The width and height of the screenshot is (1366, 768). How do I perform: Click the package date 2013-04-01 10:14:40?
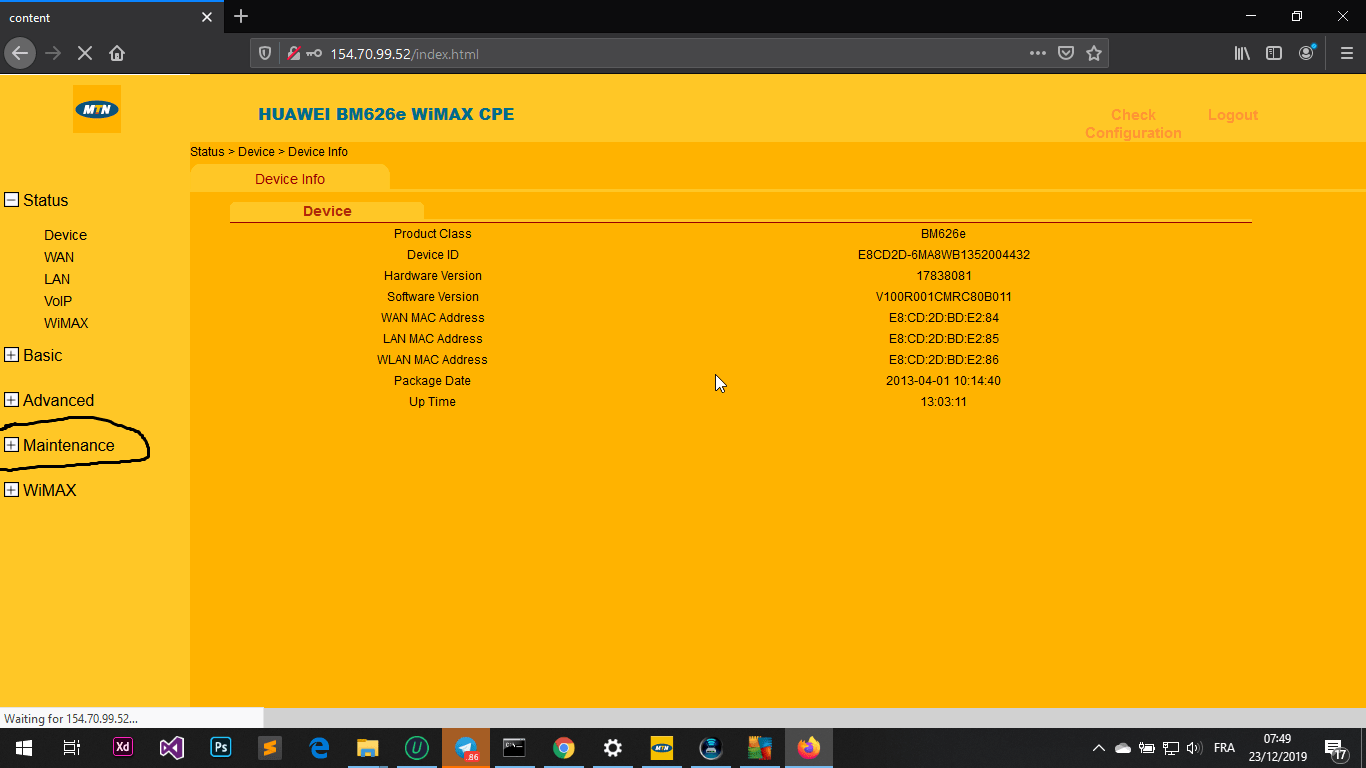pyautogui.click(x=944, y=381)
